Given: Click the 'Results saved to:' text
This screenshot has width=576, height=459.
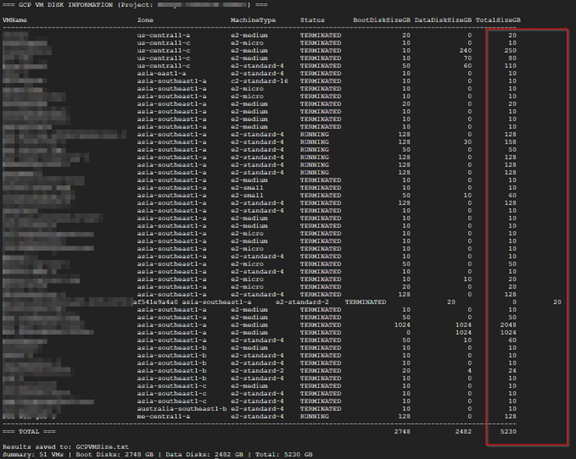Looking at the screenshot, I should [37, 447].
